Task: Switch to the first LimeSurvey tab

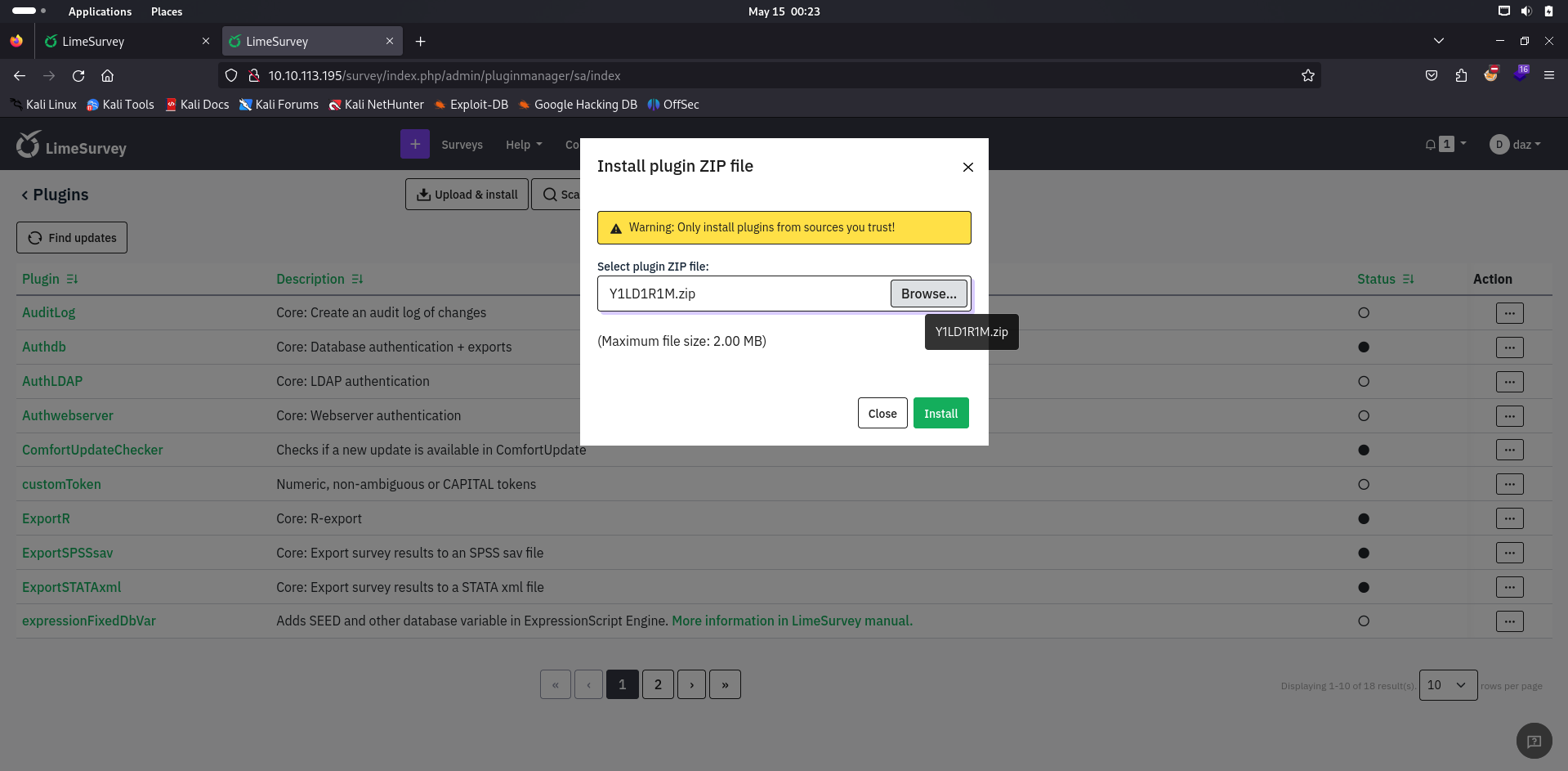Action: tap(123, 42)
